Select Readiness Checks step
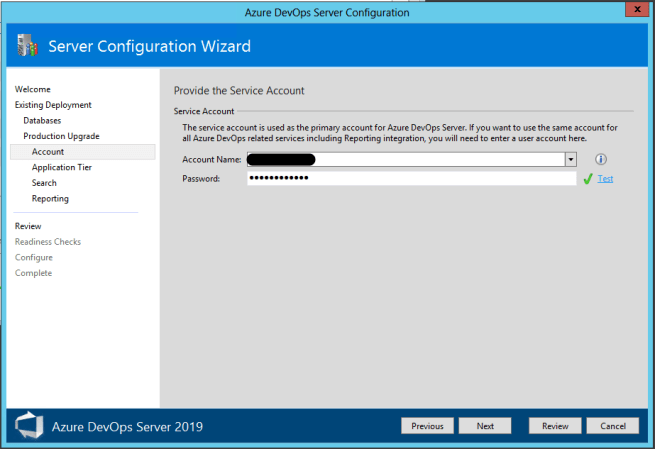Viewport: 655px width, 449px height. pos(48,242)
